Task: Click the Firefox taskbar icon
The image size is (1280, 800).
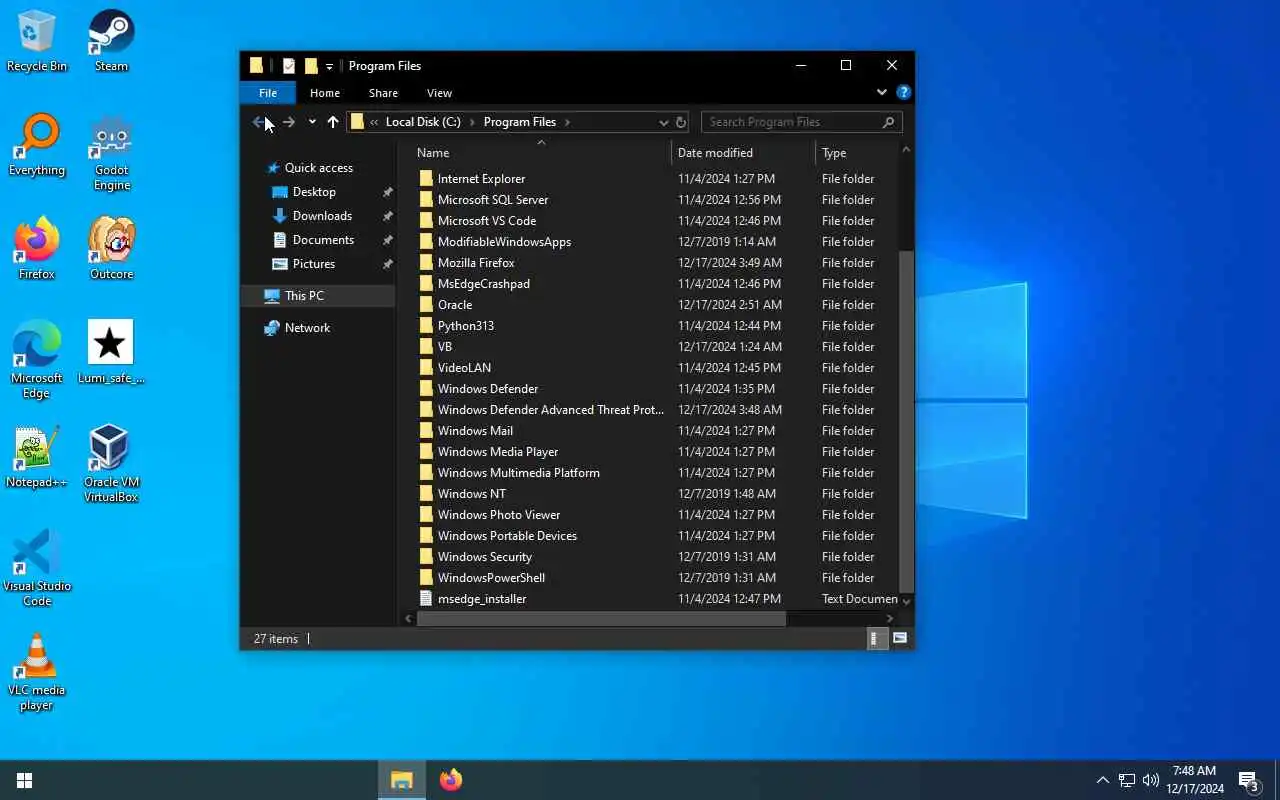Action: pos(451,780)
